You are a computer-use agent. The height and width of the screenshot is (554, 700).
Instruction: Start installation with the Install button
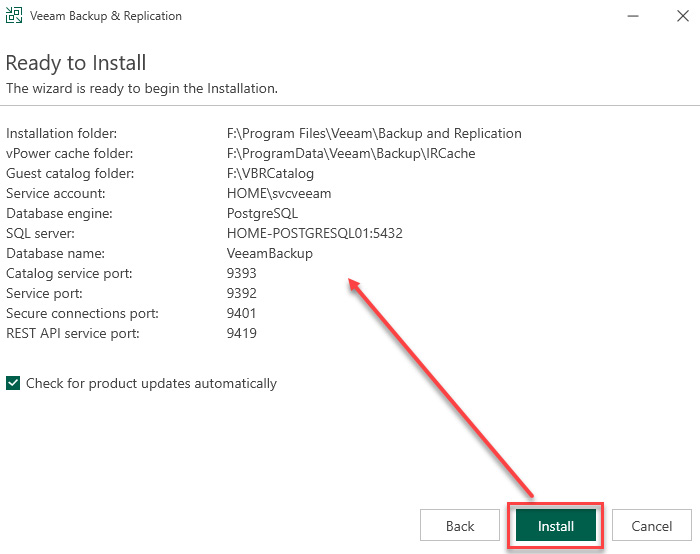coord(556,525)
